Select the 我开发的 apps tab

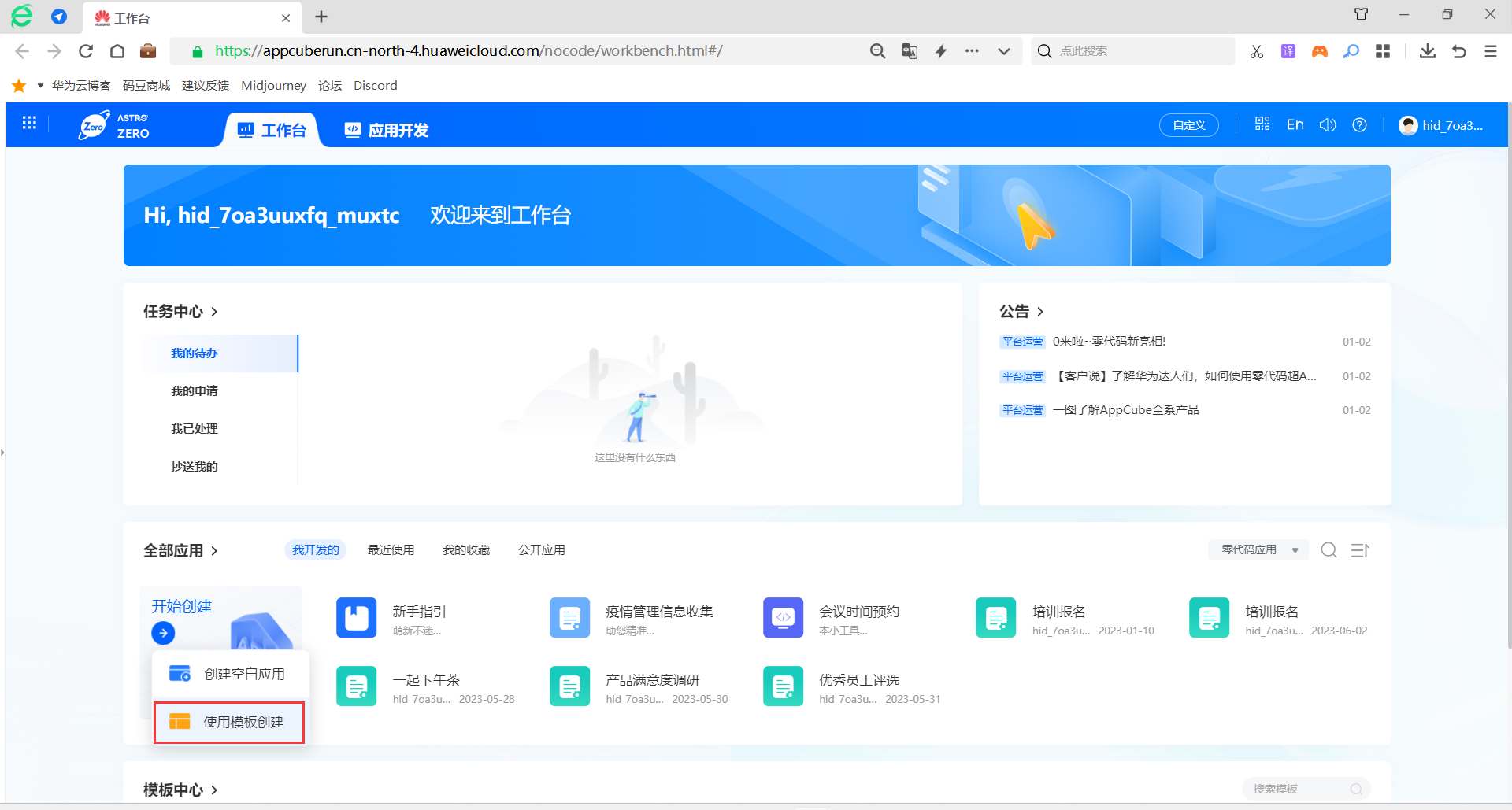pos(316,550)
